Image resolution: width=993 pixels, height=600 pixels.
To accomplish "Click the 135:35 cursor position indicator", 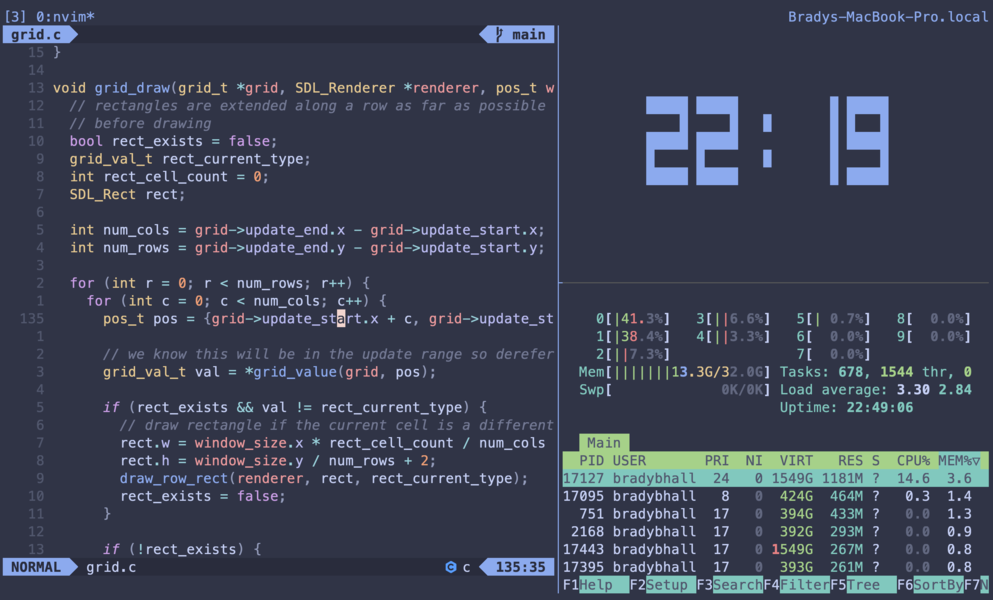I will pyautogui.click(x=520, y=567).
